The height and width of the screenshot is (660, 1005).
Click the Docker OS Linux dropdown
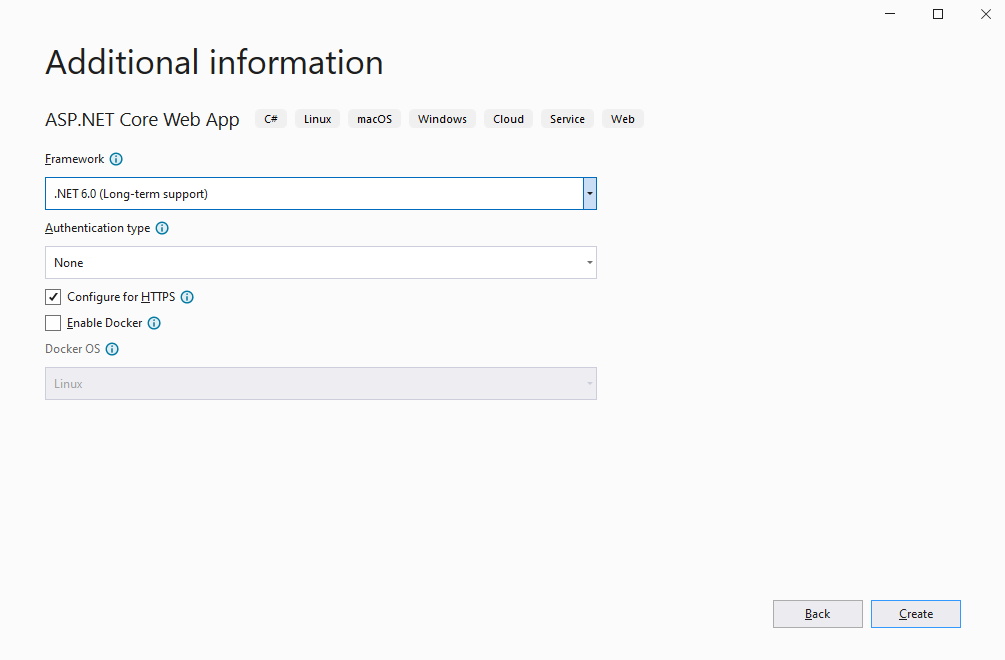point(320,384)
